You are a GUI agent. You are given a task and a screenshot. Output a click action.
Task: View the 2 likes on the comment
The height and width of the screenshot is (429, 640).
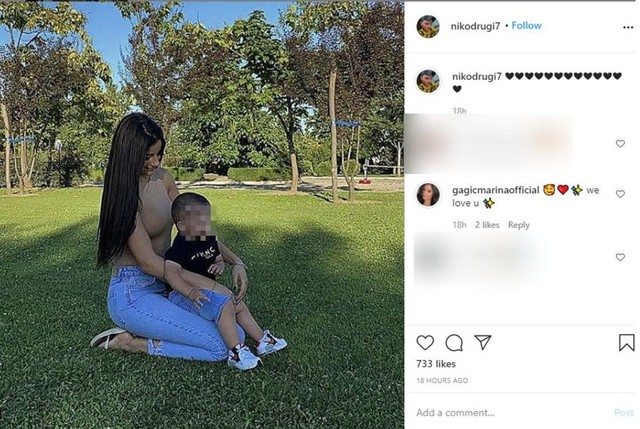coord(487,225)
